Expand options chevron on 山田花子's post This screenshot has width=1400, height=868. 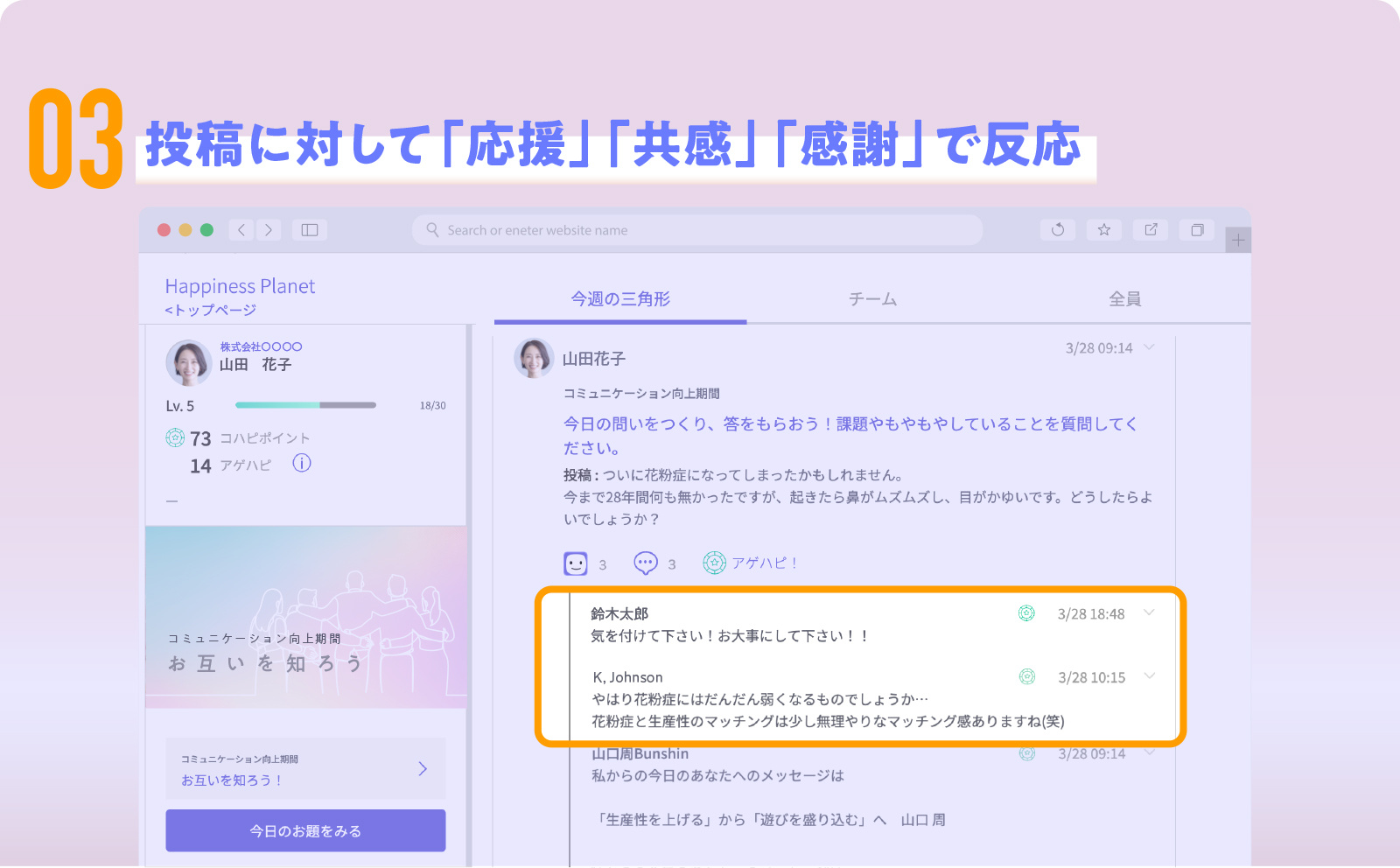tap(1150, 347)
